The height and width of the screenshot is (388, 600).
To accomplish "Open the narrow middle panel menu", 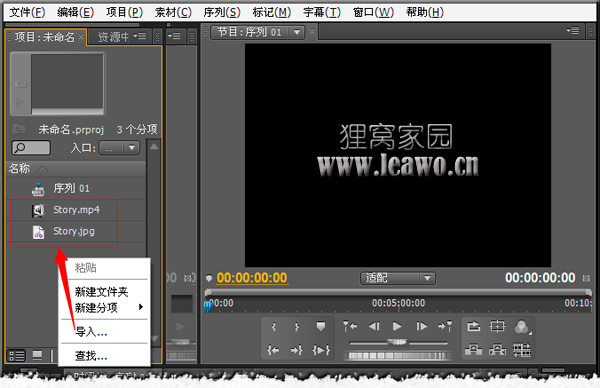I will click(174, 36).
